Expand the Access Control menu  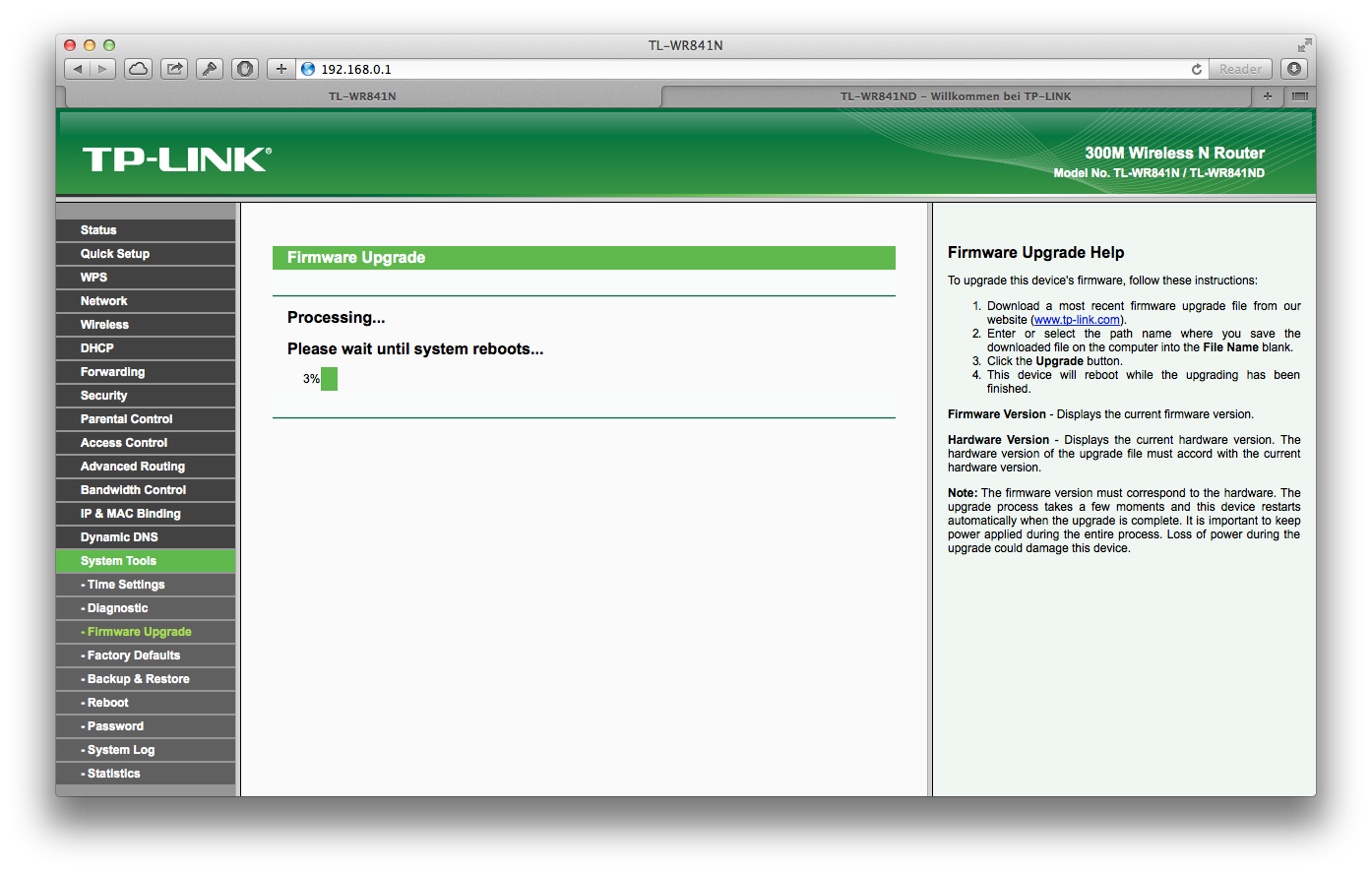(x=146, y=443)
